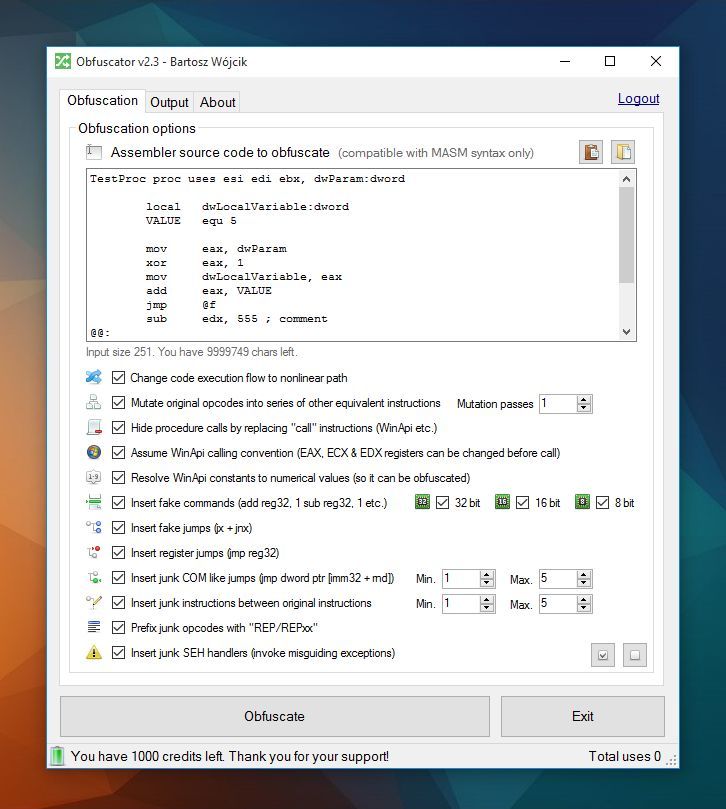Click the select all options checkmark button
The image size is (726, 809).
point(602,655)
